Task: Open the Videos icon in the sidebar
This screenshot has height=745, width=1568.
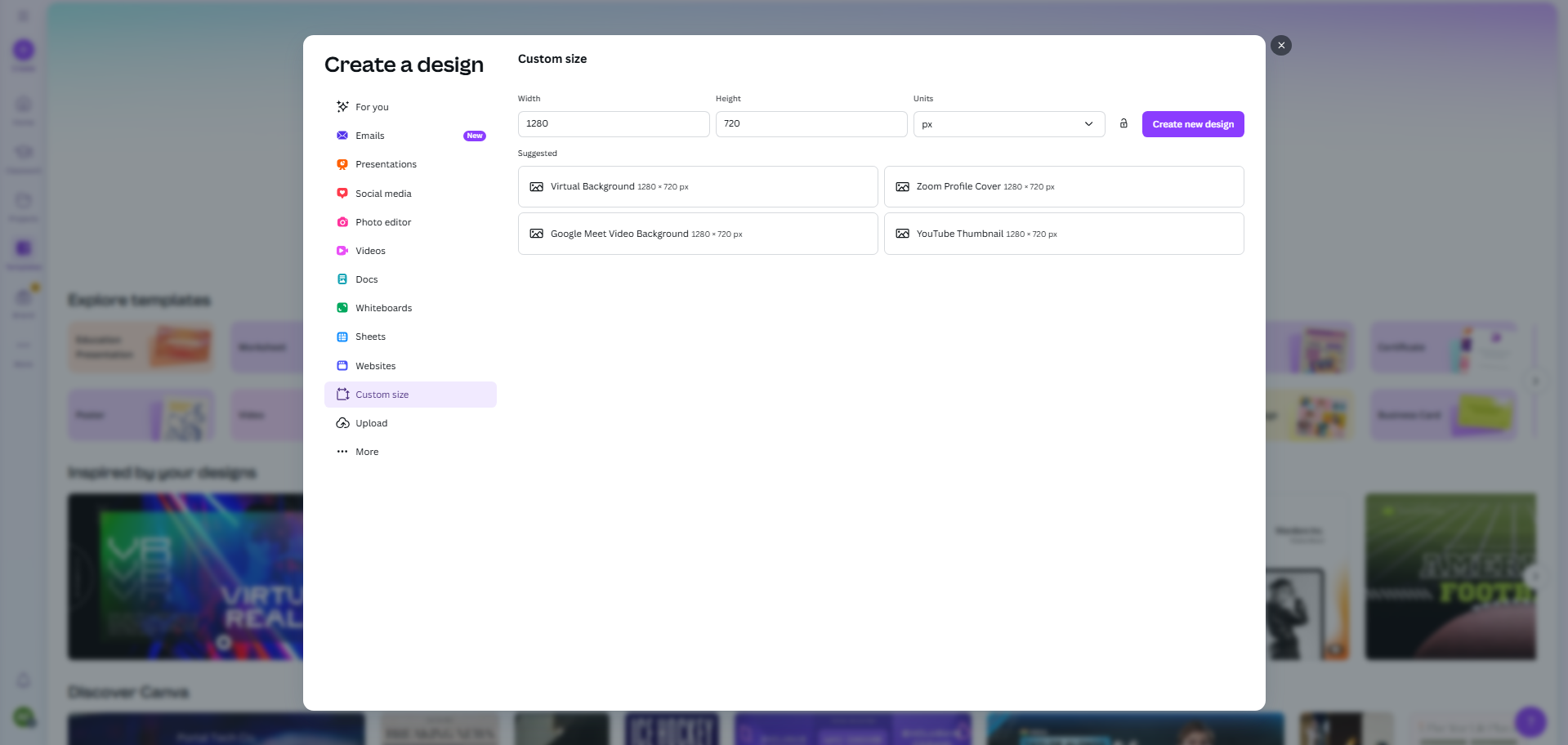Action: click(342, 251)
